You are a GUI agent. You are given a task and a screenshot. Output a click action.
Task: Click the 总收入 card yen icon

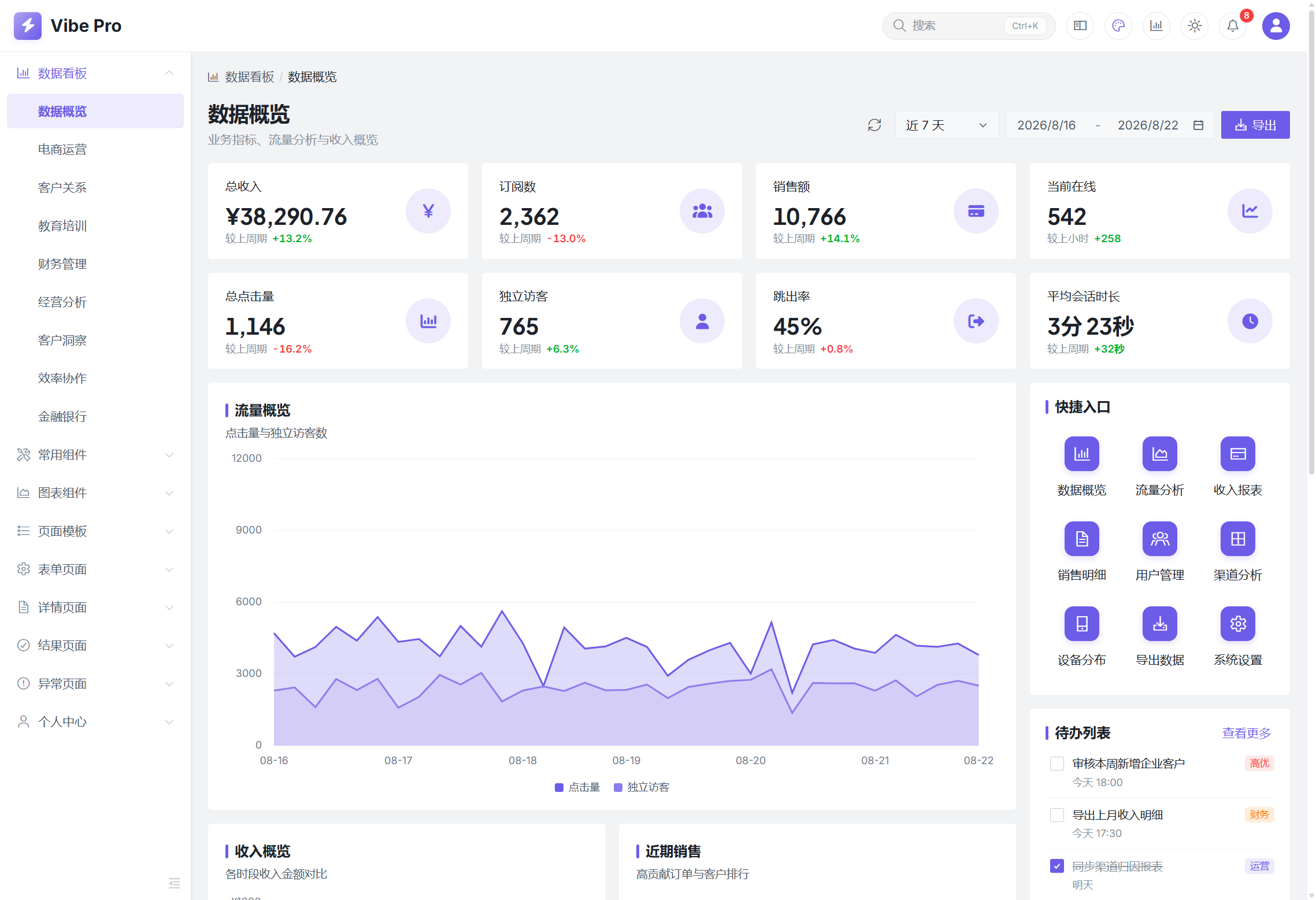click(x=428, y=211)
